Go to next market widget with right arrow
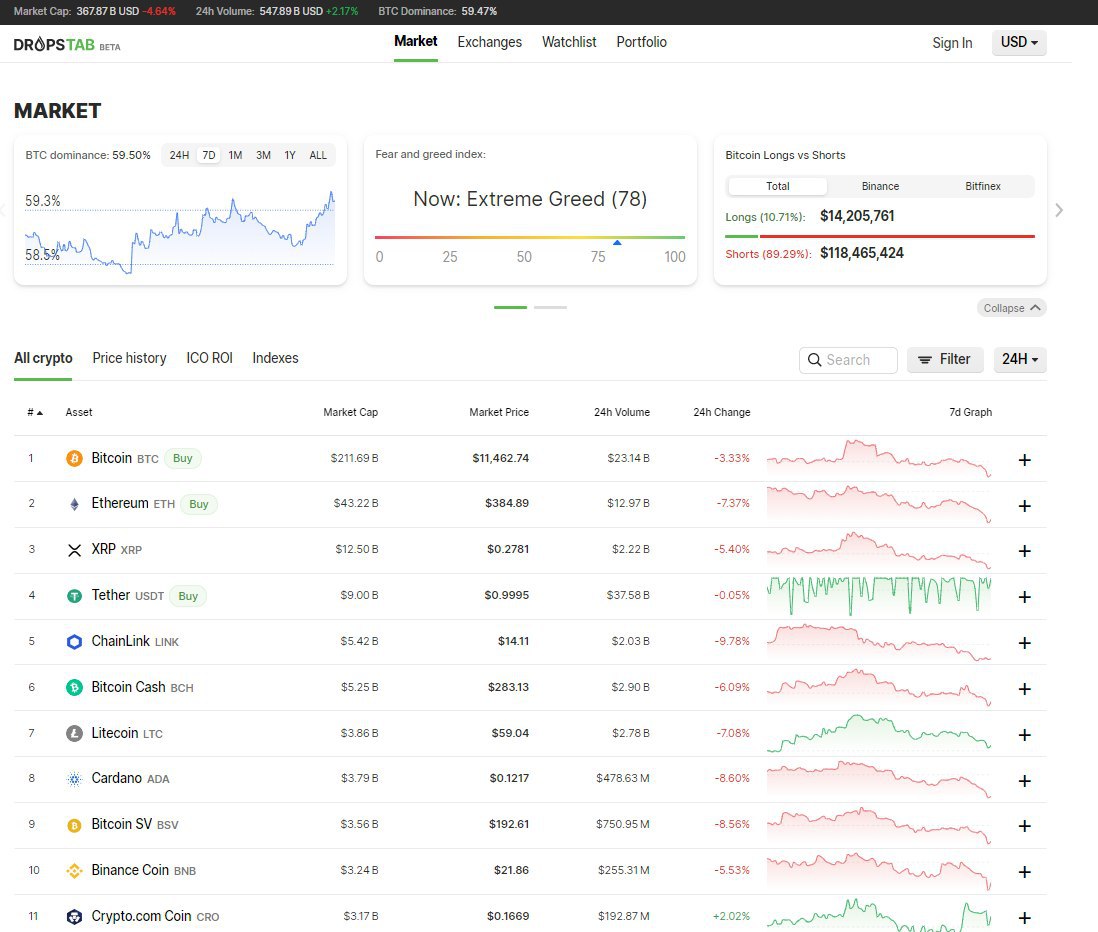Image resolution: width=1098 pixels, height=932 pixels. (1059, 210)
